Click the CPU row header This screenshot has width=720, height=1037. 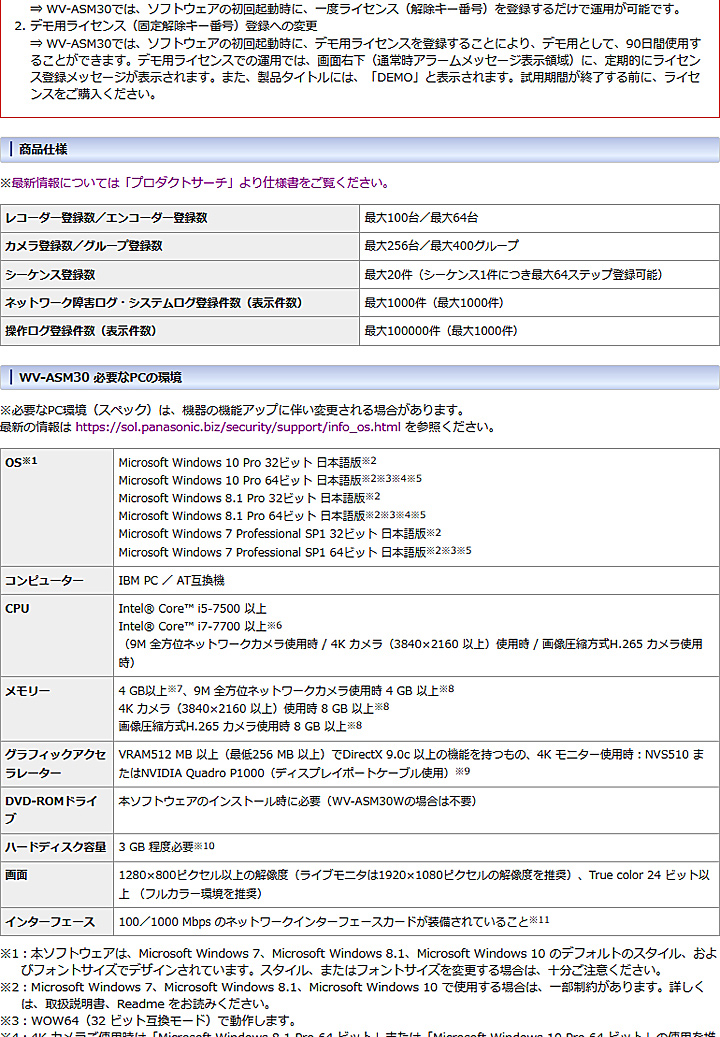click(57, 636)
